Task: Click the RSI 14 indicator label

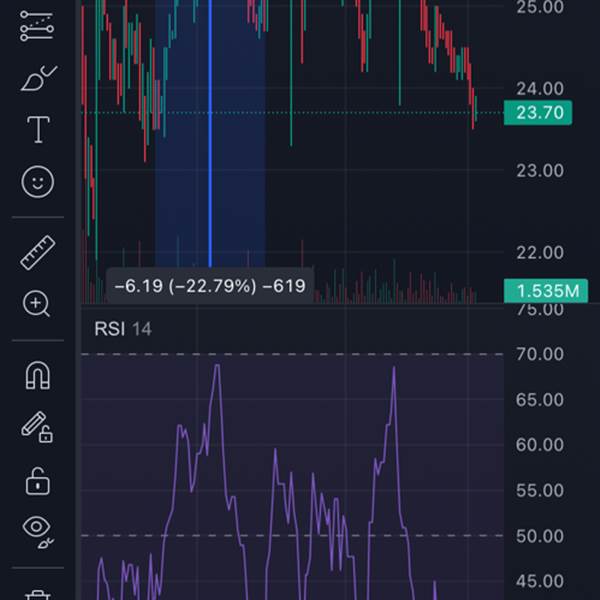Action: click(122, 329)
